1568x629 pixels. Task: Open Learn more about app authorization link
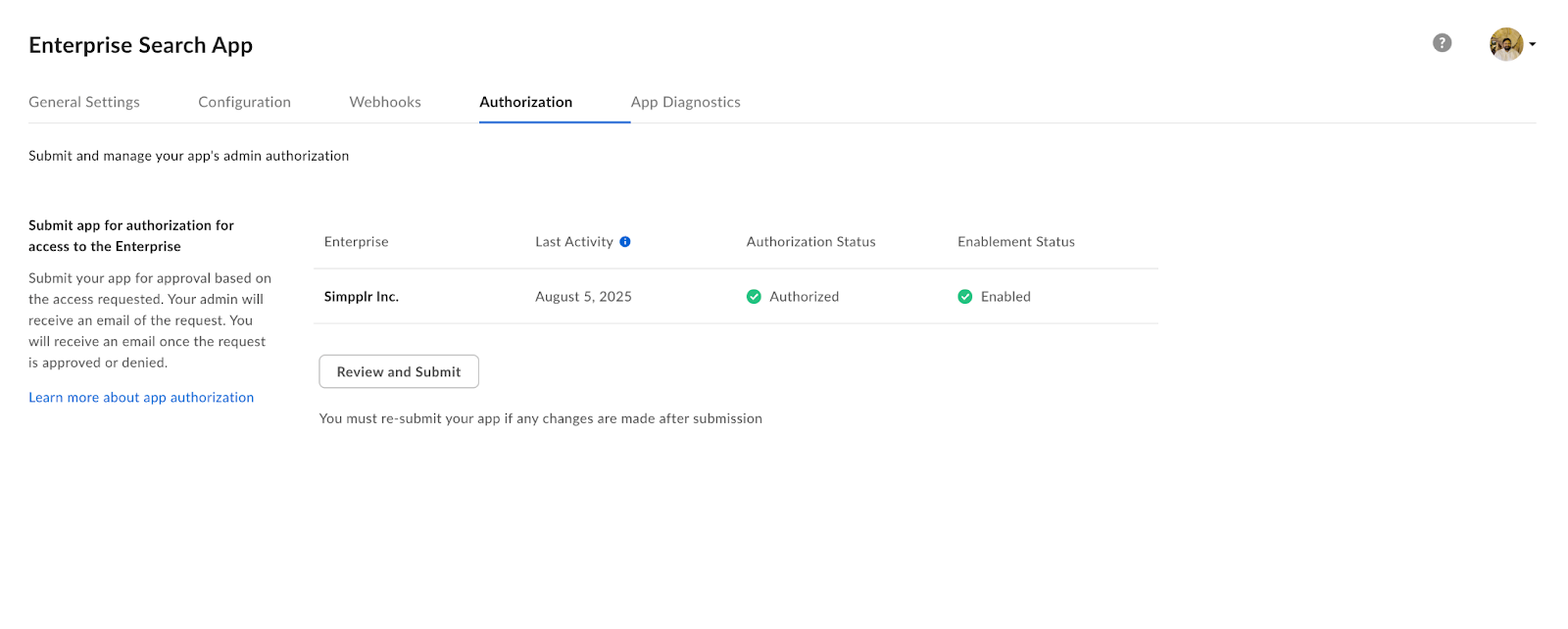[x=141, y=398]
